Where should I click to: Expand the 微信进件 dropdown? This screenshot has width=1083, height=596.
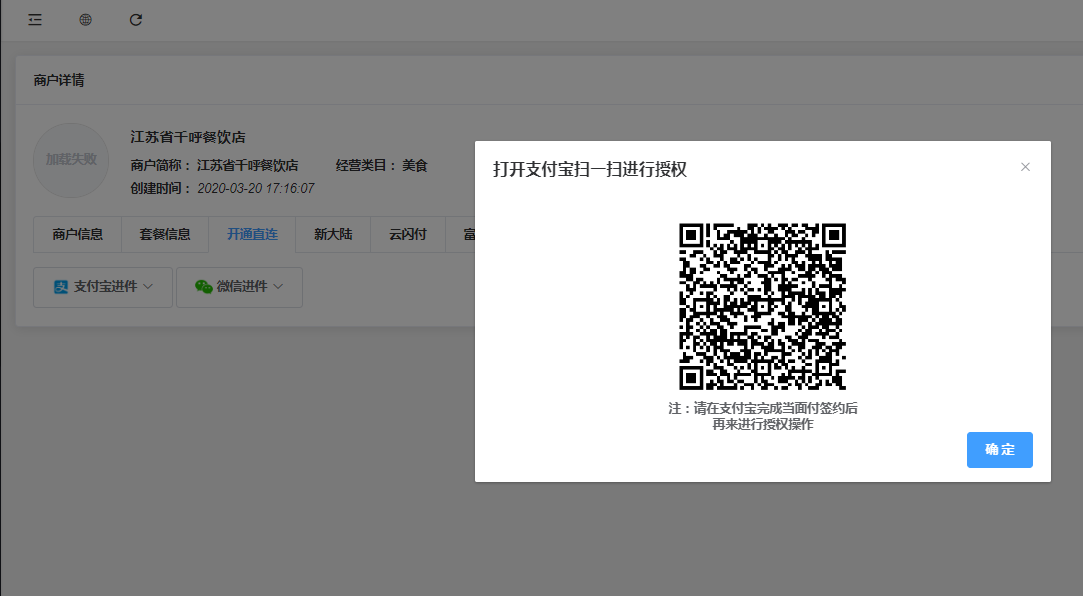click(x=239, y=287)
